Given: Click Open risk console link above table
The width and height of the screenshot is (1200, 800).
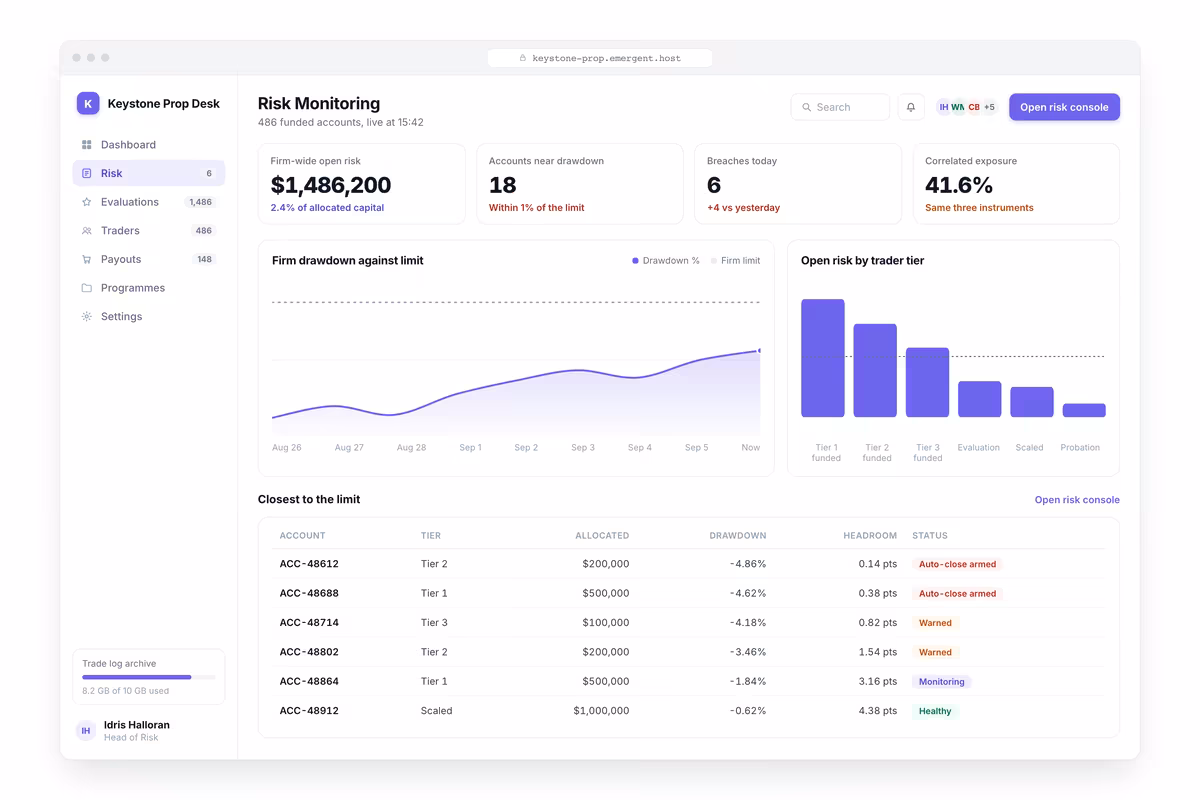Looking at the screenshot, I should 1077,500.
